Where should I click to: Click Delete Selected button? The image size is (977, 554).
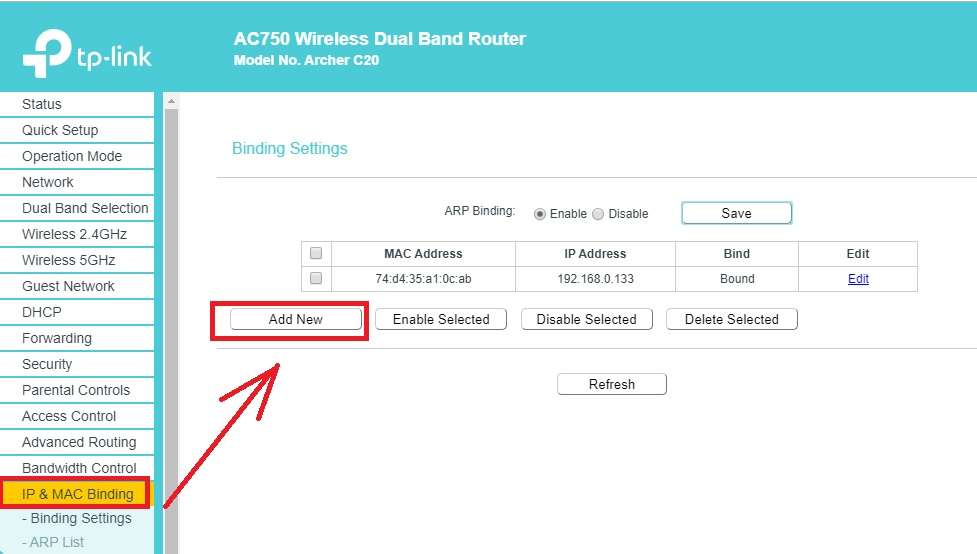[x=731, y=319]
